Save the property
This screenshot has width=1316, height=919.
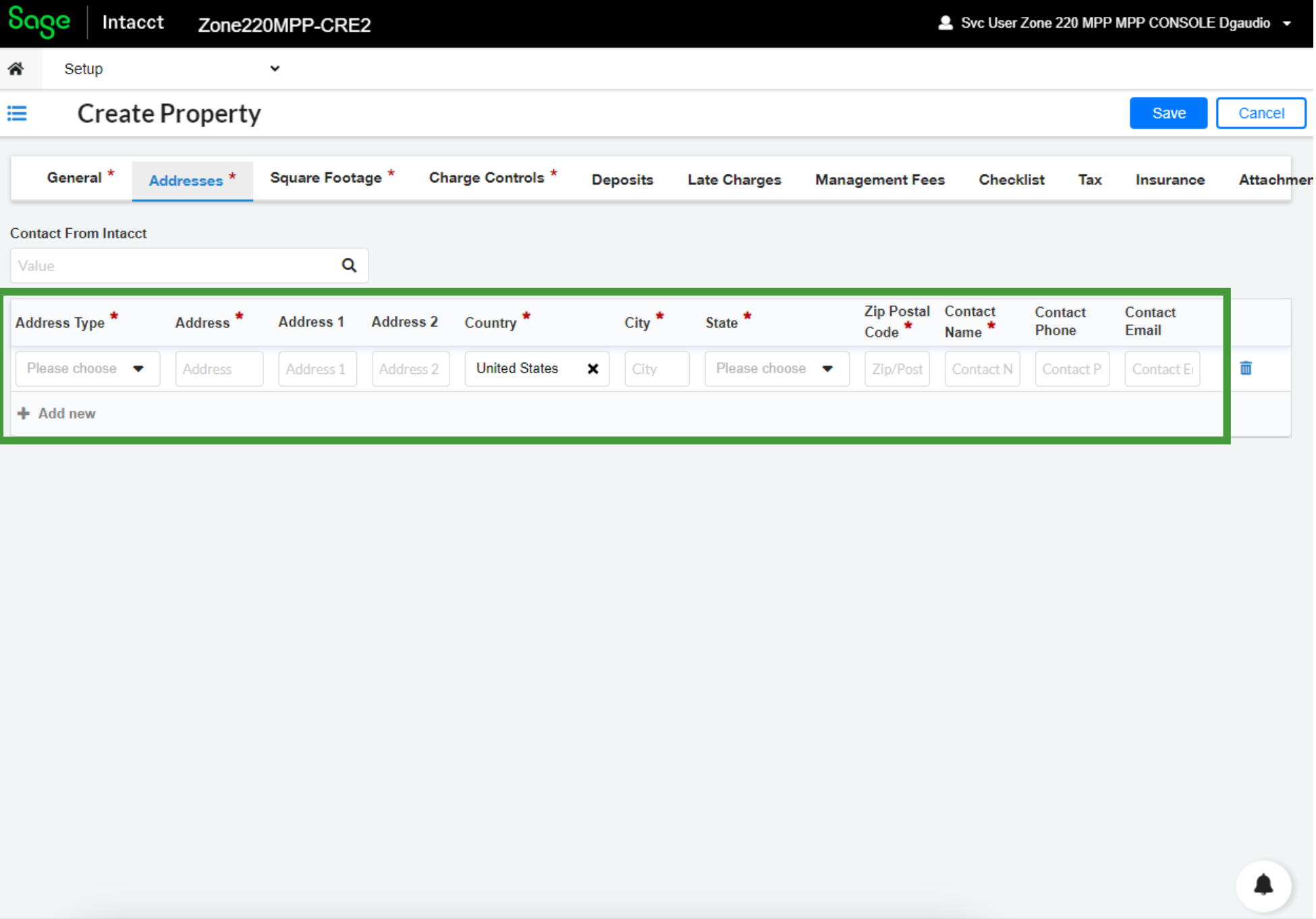point(1168,113)
